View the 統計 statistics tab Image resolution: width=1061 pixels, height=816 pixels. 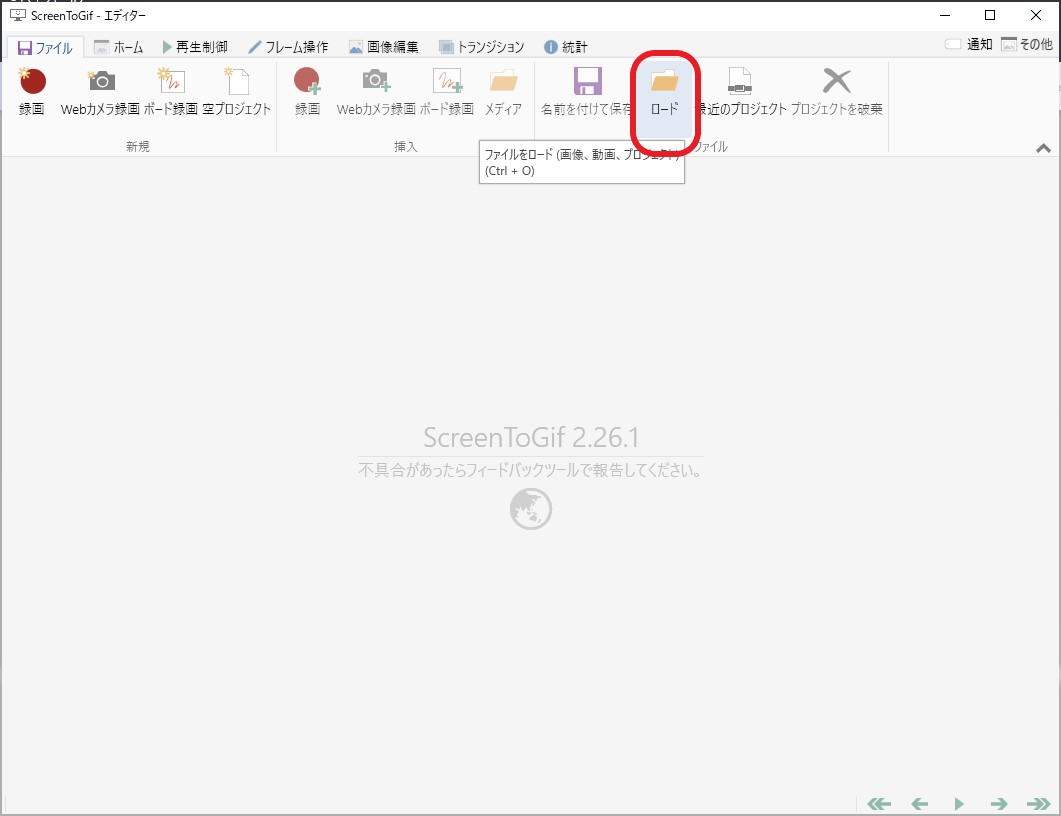pyautogui.click(x=566, y=45)
